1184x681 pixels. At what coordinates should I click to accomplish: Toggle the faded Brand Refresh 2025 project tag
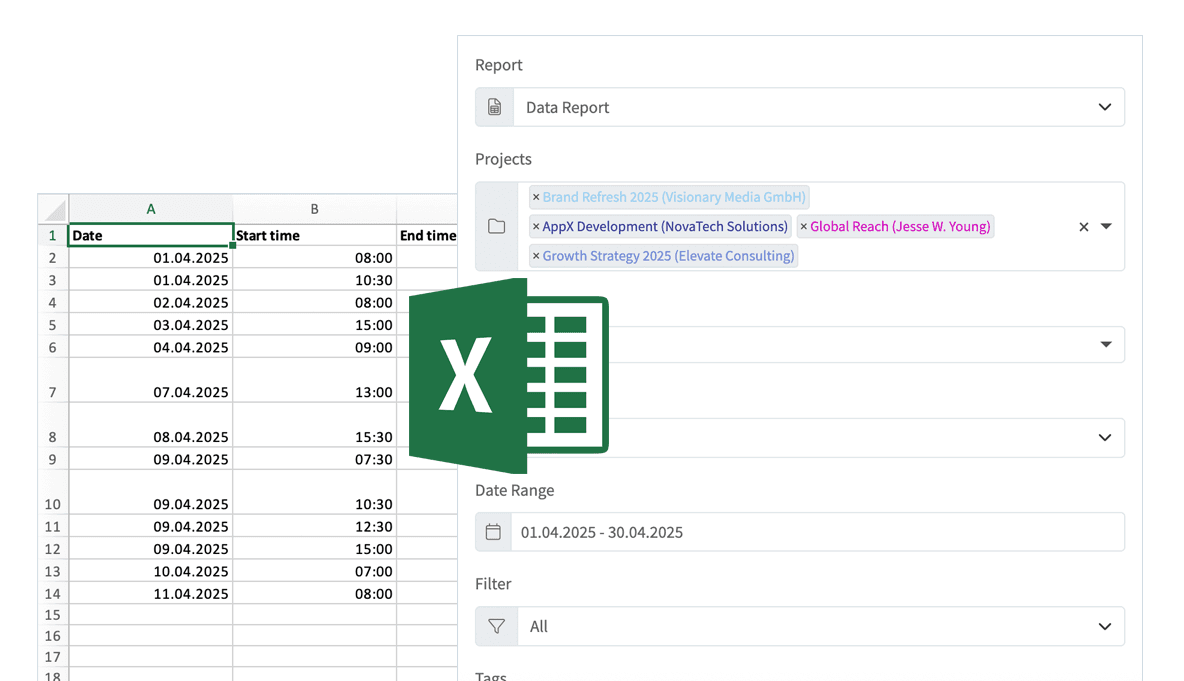(x=671, y=197)
